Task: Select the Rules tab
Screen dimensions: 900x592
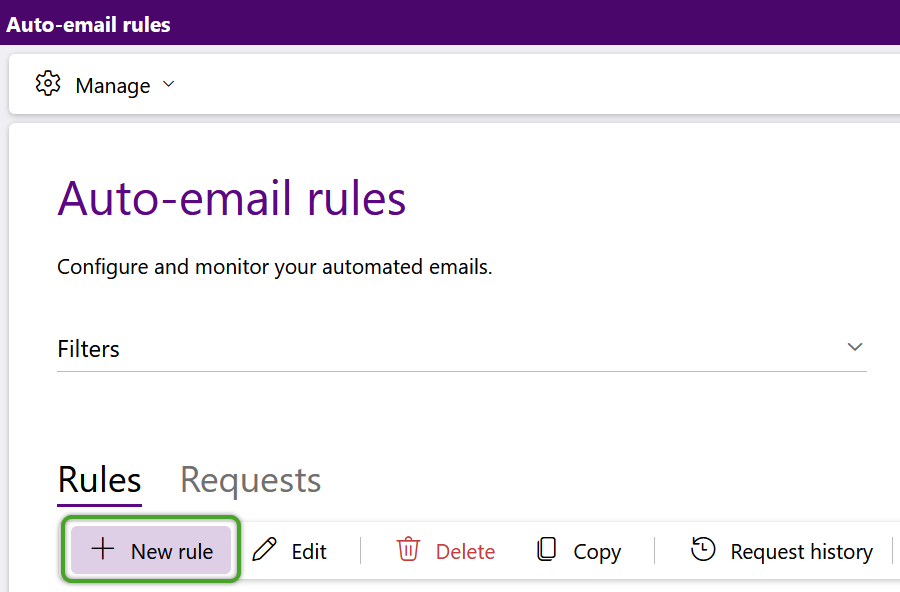Action: [x=99, y=479]
